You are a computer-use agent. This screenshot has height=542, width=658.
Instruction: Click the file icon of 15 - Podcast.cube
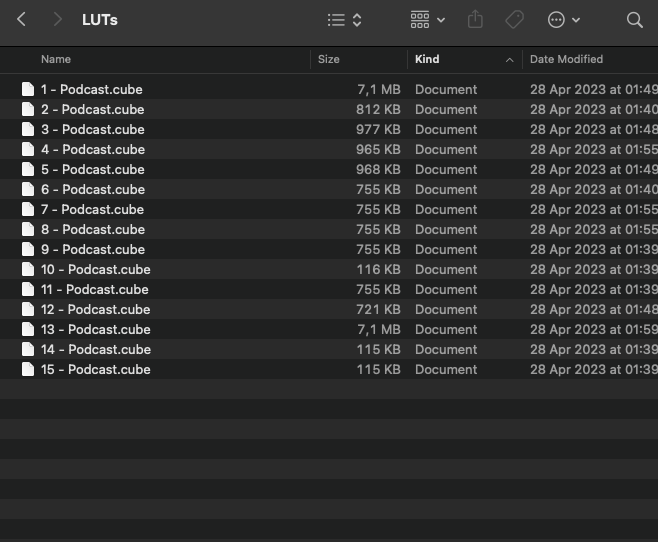coord(28,370)
